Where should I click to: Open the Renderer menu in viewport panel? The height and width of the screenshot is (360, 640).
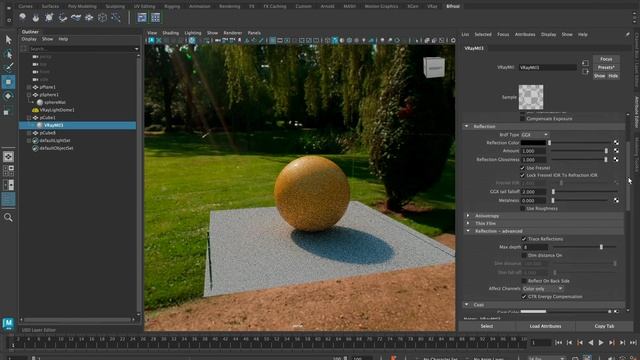(233, 33)
